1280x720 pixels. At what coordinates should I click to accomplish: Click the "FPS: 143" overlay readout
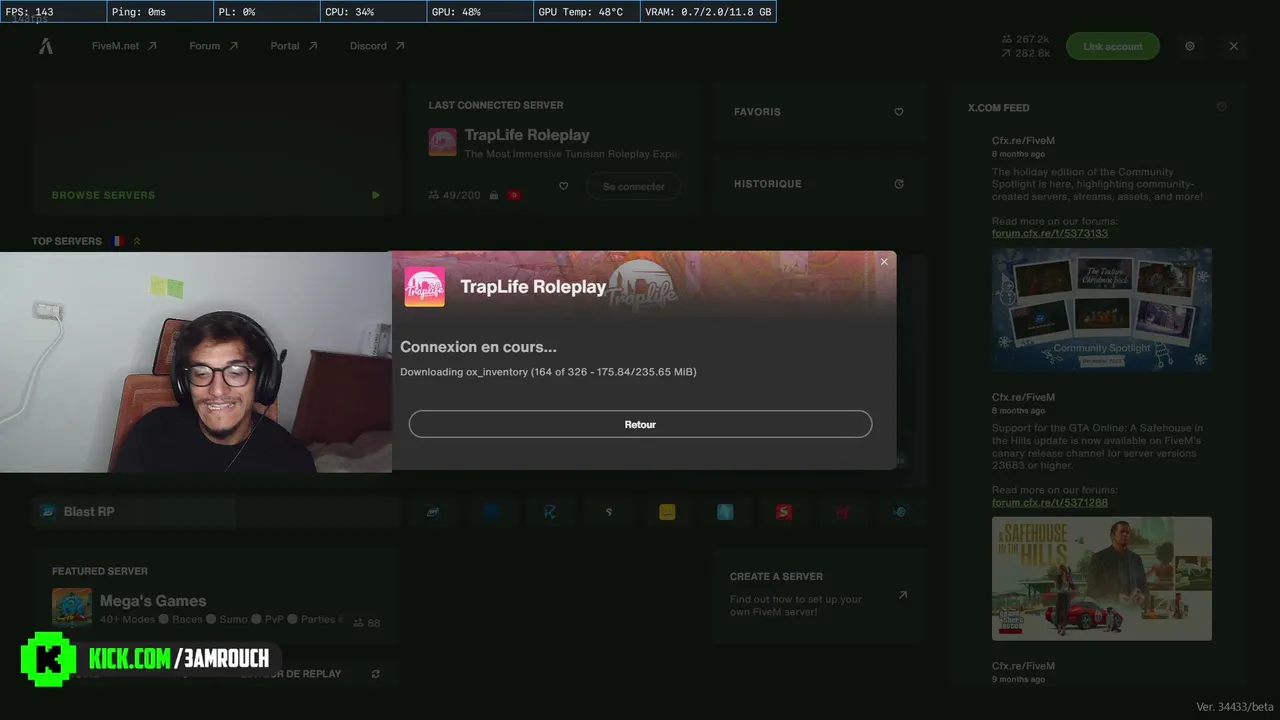(x=30, y=12)
